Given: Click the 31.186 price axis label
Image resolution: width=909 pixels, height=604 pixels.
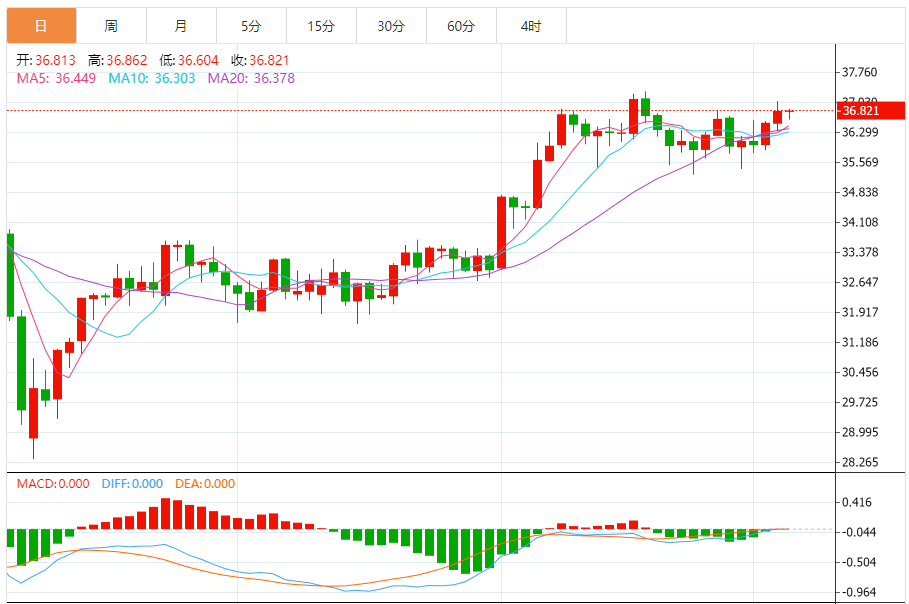Looking at the screenshot, I should click(859, 342).
